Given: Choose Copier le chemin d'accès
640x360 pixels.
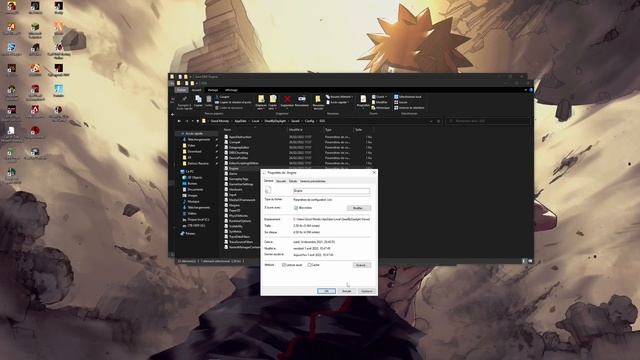Looking at the screenshot, I should pyautogui.click(x=233, y=102).
